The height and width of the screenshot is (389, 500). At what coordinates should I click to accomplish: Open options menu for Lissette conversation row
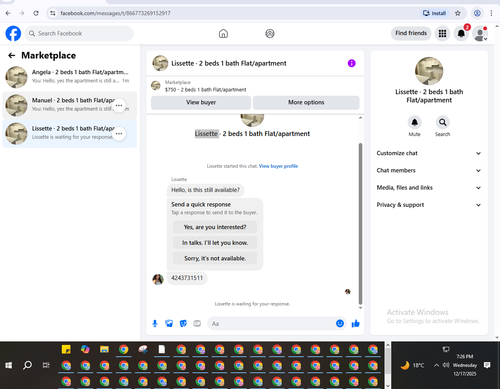pyautogui.click(x=119, y=134)
